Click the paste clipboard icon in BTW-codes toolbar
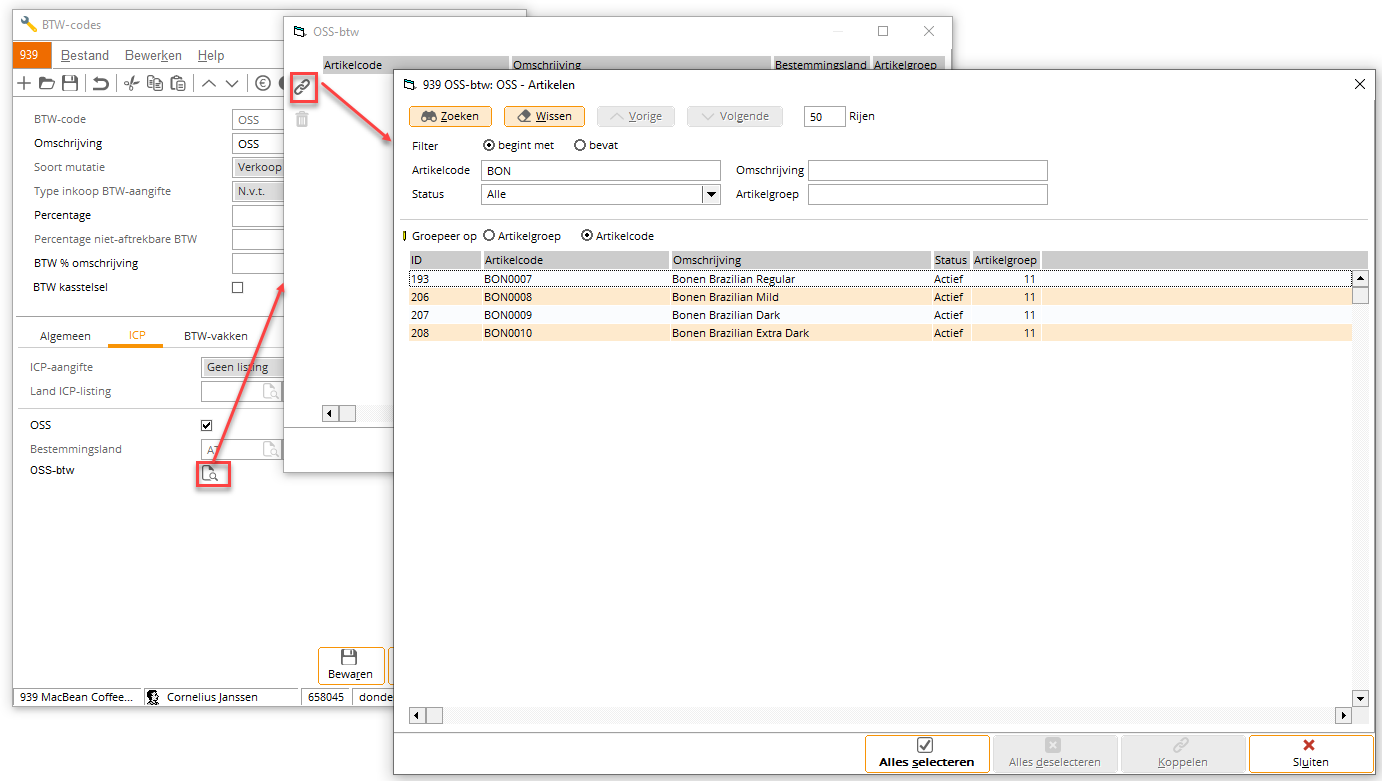The image size is (1382, 781). [178, 83]
